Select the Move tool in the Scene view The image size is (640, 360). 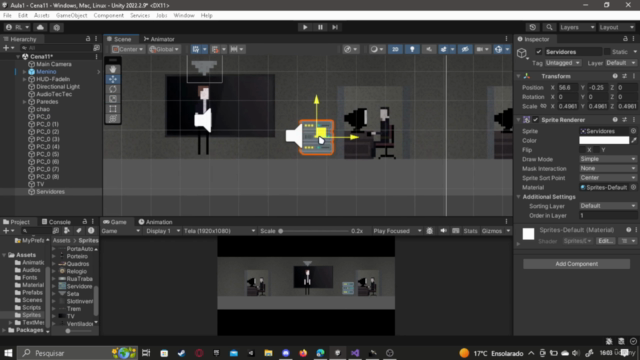tap(113, 79)
